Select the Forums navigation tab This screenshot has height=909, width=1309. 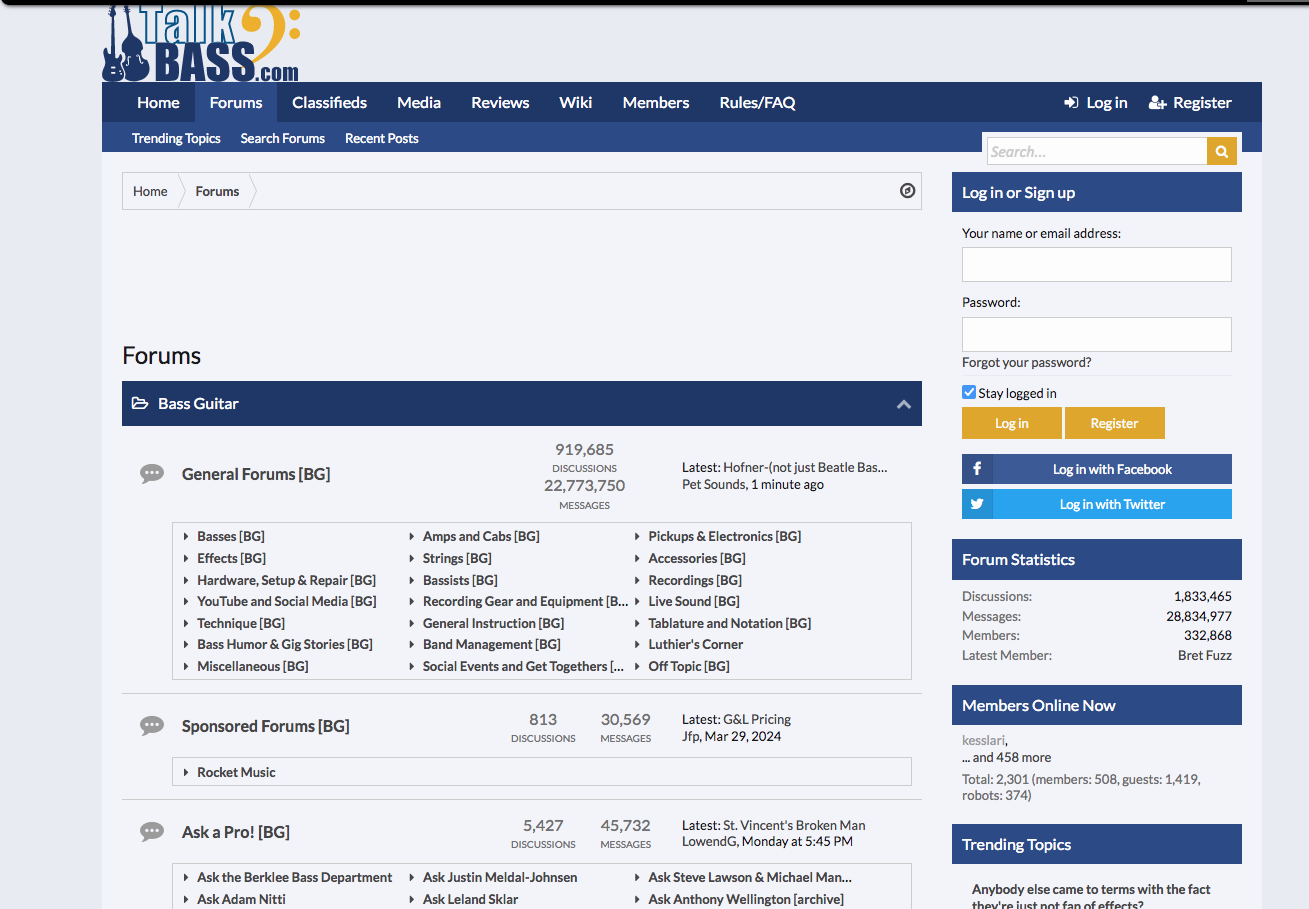[236, 102]
